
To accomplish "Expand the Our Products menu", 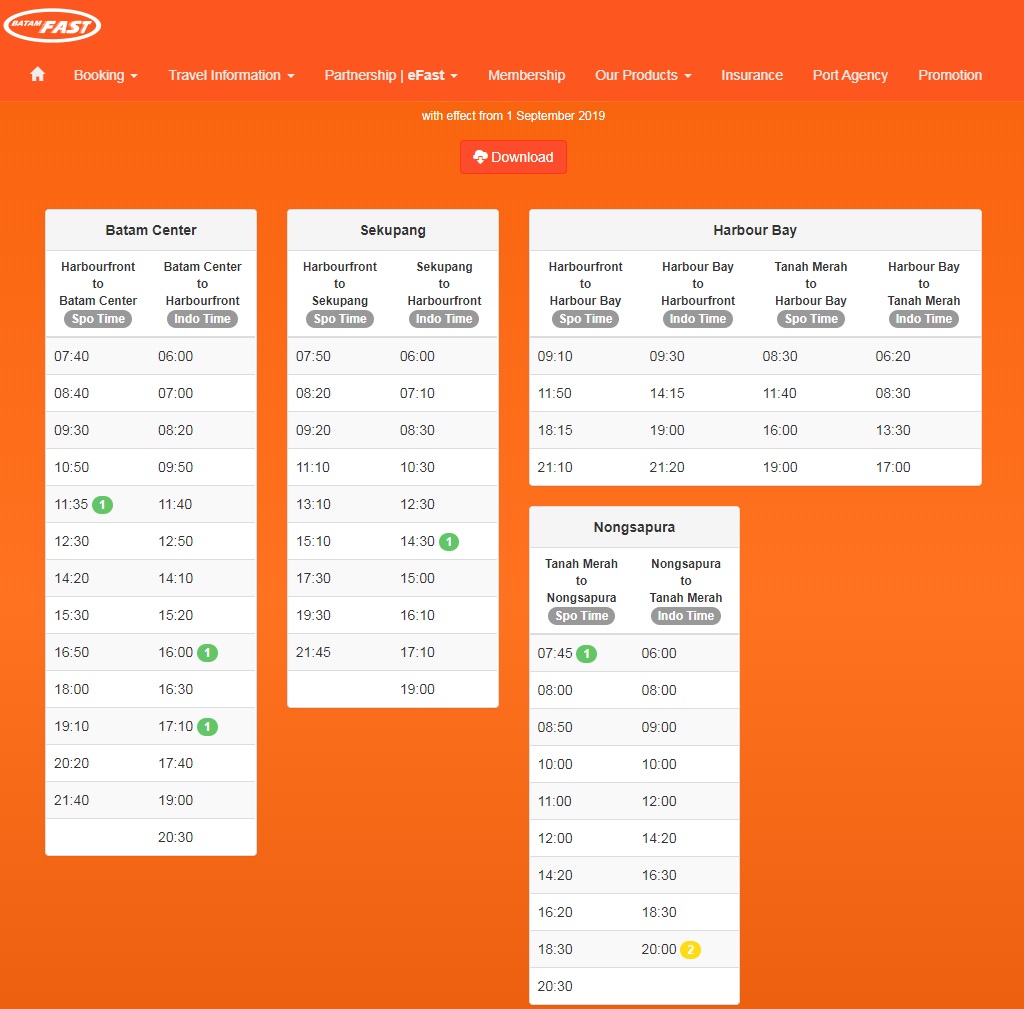I will coord(643,75).
